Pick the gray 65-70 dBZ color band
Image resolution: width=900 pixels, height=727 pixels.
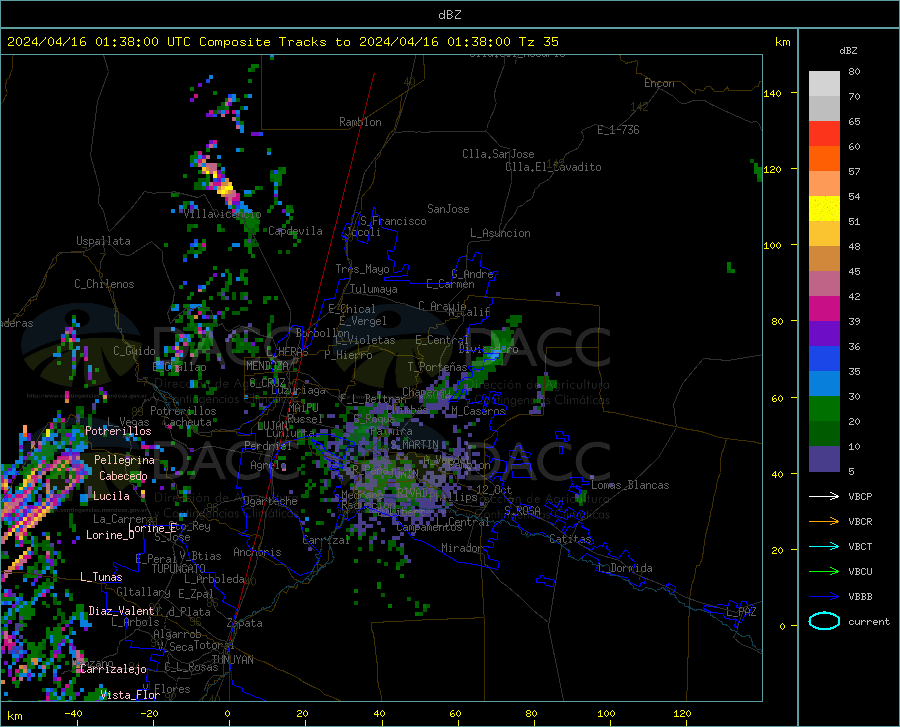point(824,109)
